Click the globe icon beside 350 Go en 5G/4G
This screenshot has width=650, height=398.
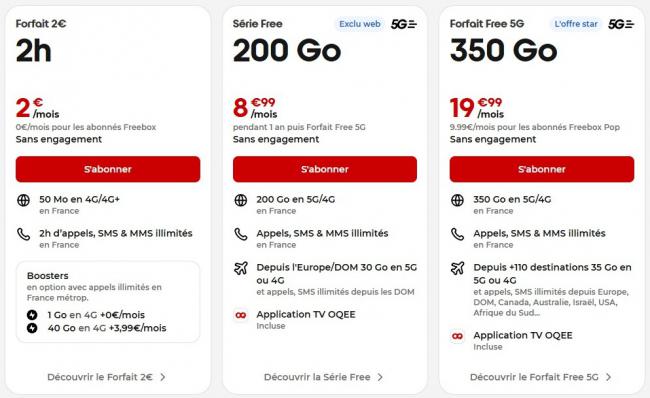coord(457,200)
